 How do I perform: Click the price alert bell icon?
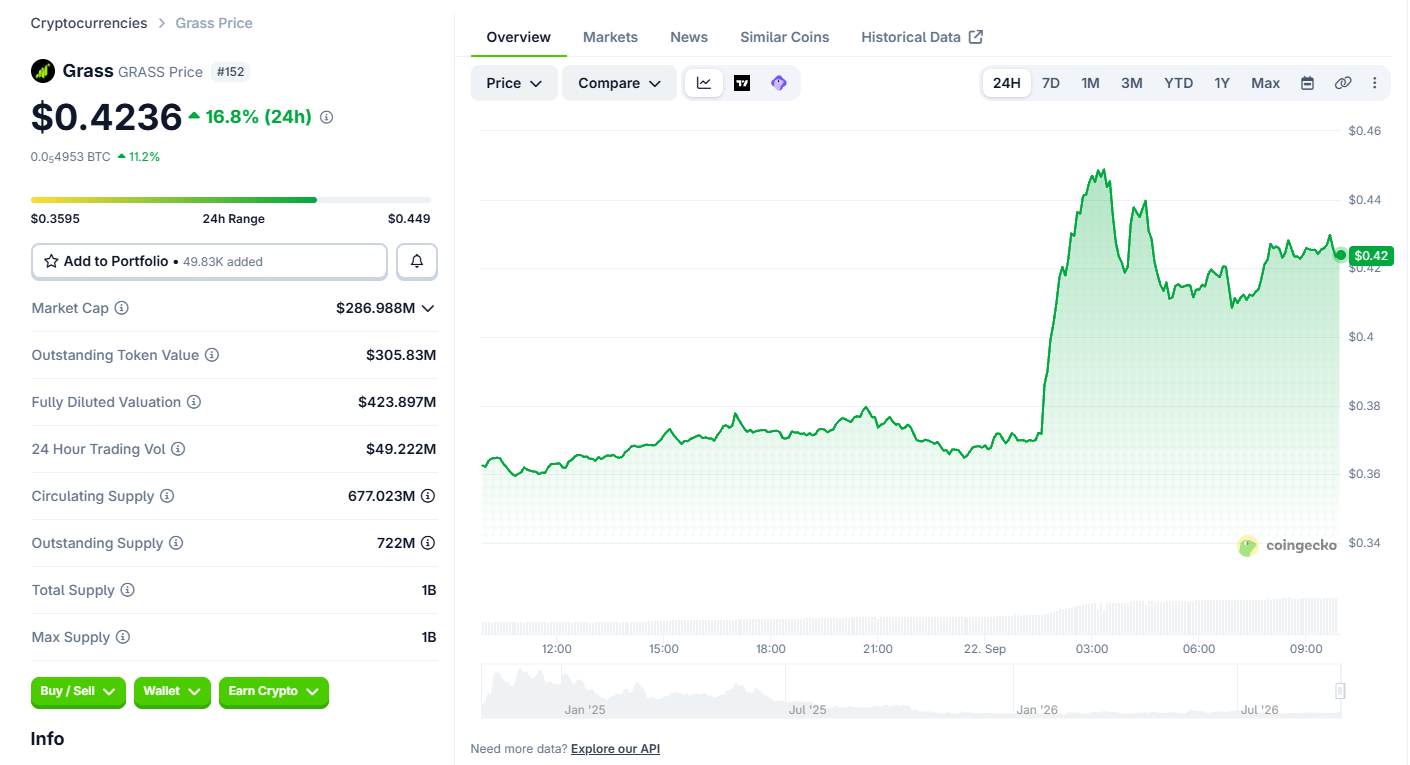[417, 261]
